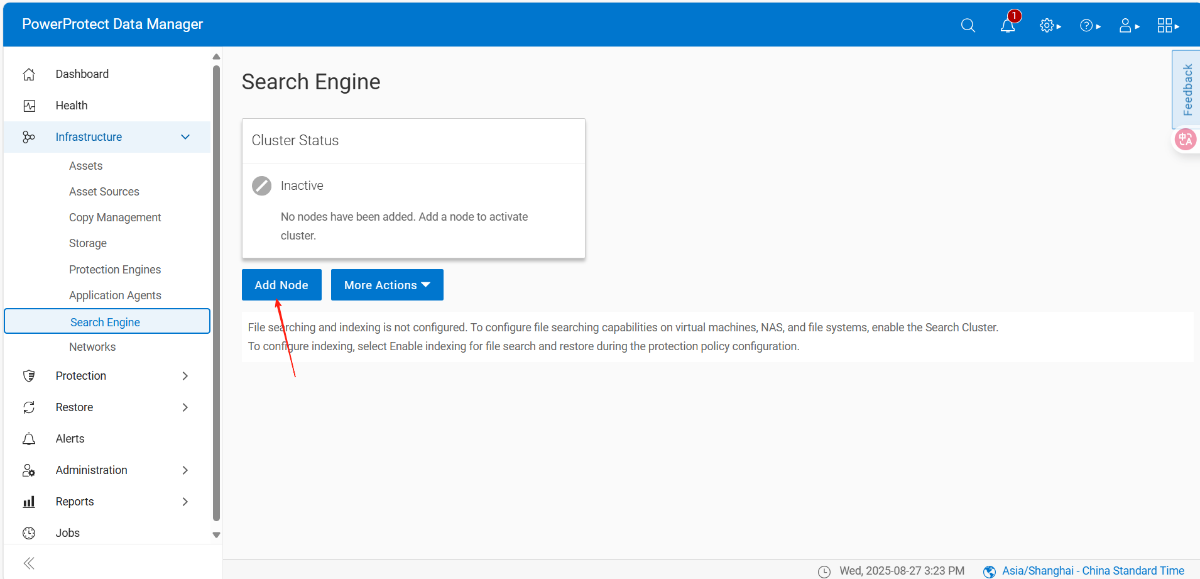Click sidebar scrollbar down arrow
The height and width of the screenshot is (579, 1200).
pyautogui.click(x=216, y=535)
